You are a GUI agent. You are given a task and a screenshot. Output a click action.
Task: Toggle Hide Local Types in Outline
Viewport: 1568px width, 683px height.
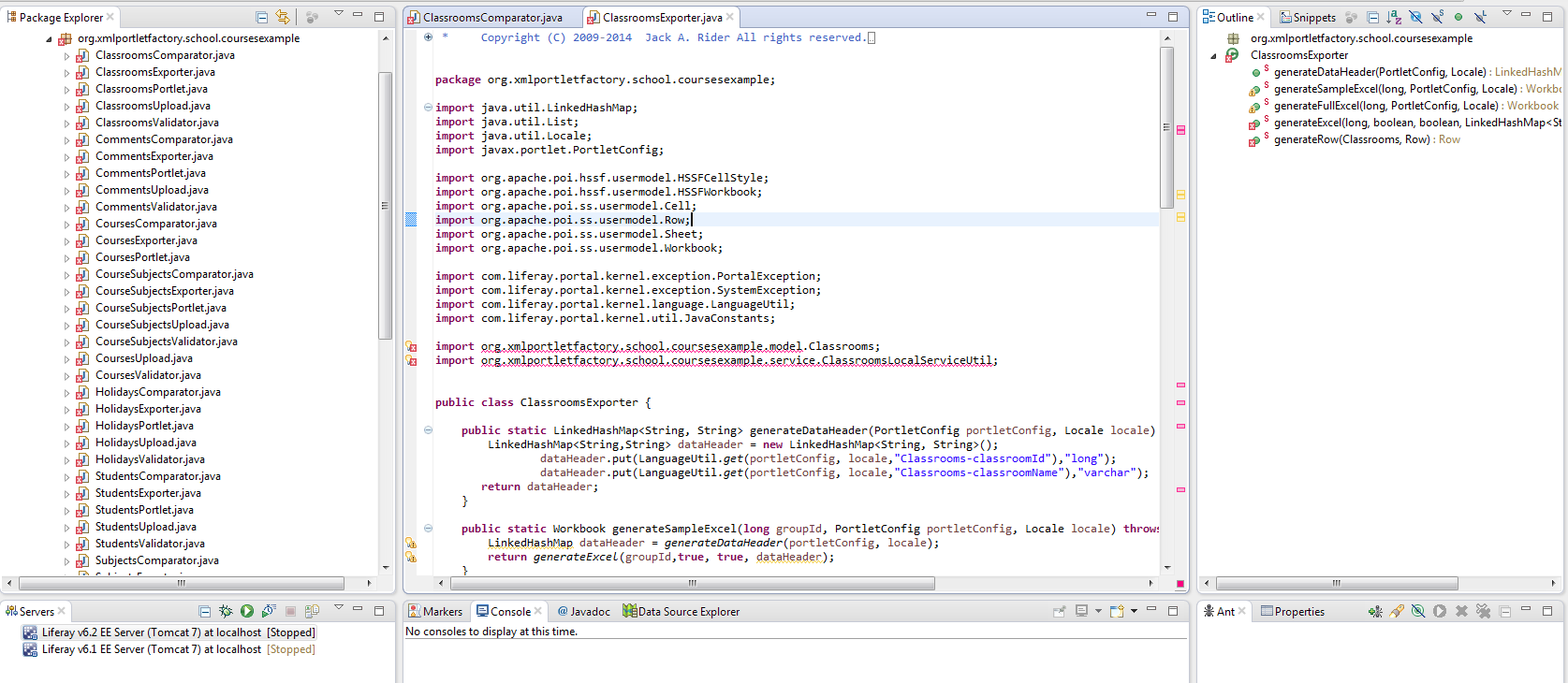click(x=1480, y=17)
